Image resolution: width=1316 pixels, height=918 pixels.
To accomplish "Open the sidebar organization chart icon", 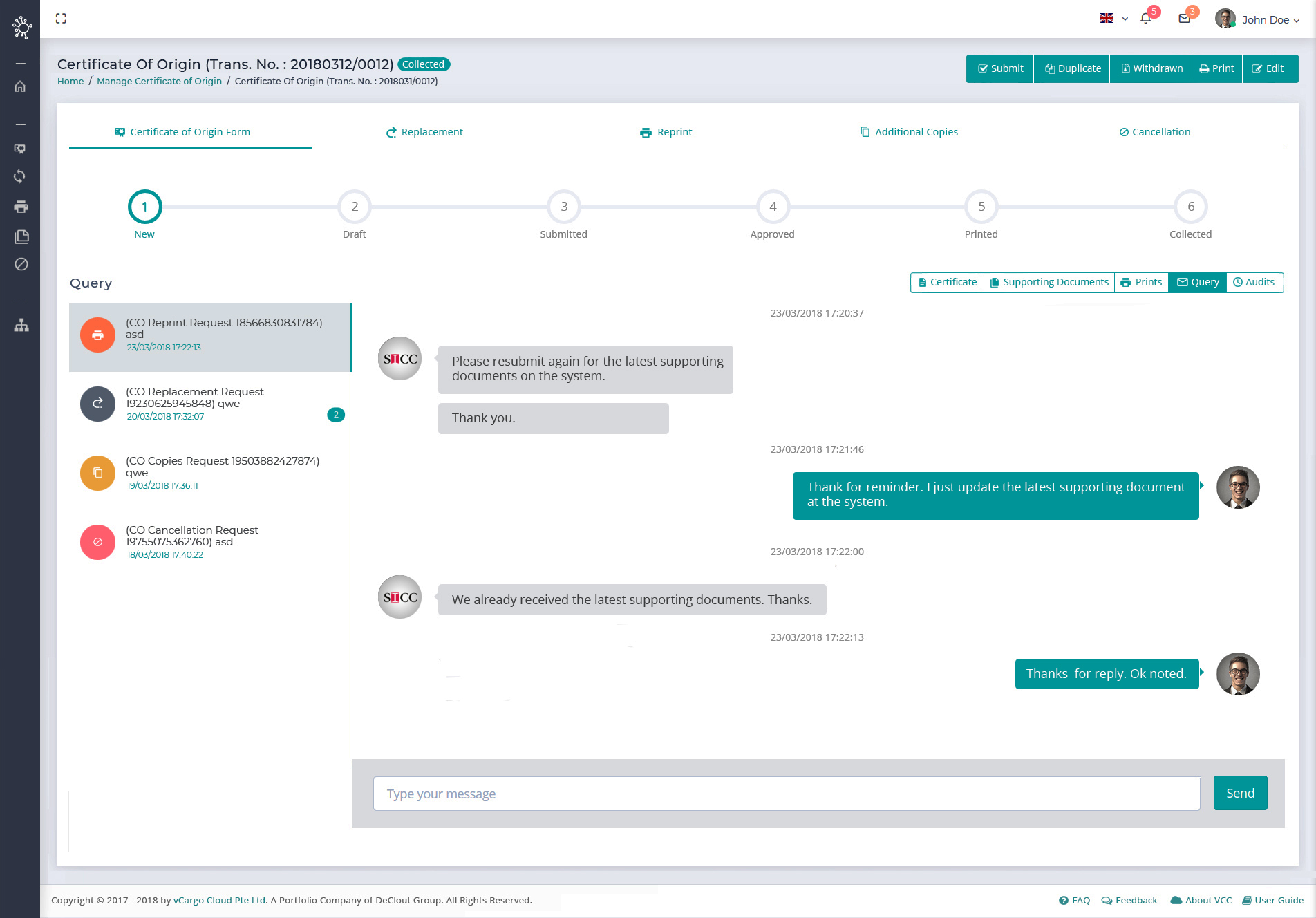I will coord(21,325).
